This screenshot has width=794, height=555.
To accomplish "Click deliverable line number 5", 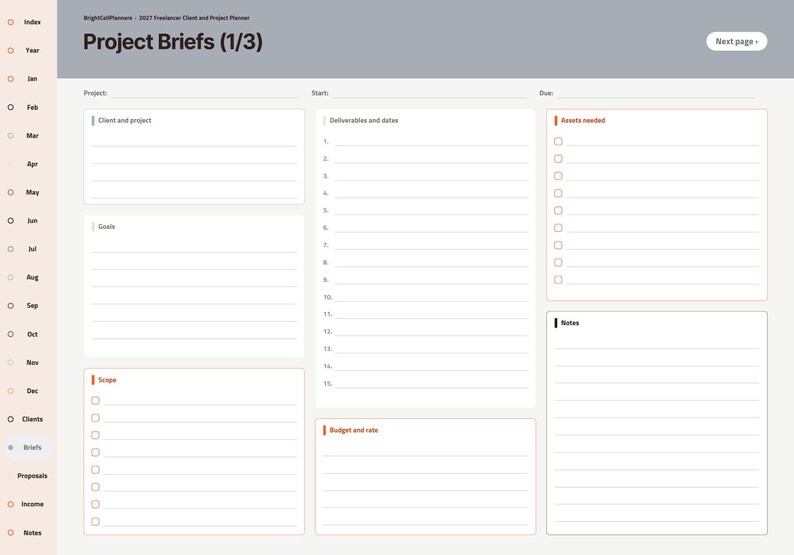I will click(x=431, y=211).
